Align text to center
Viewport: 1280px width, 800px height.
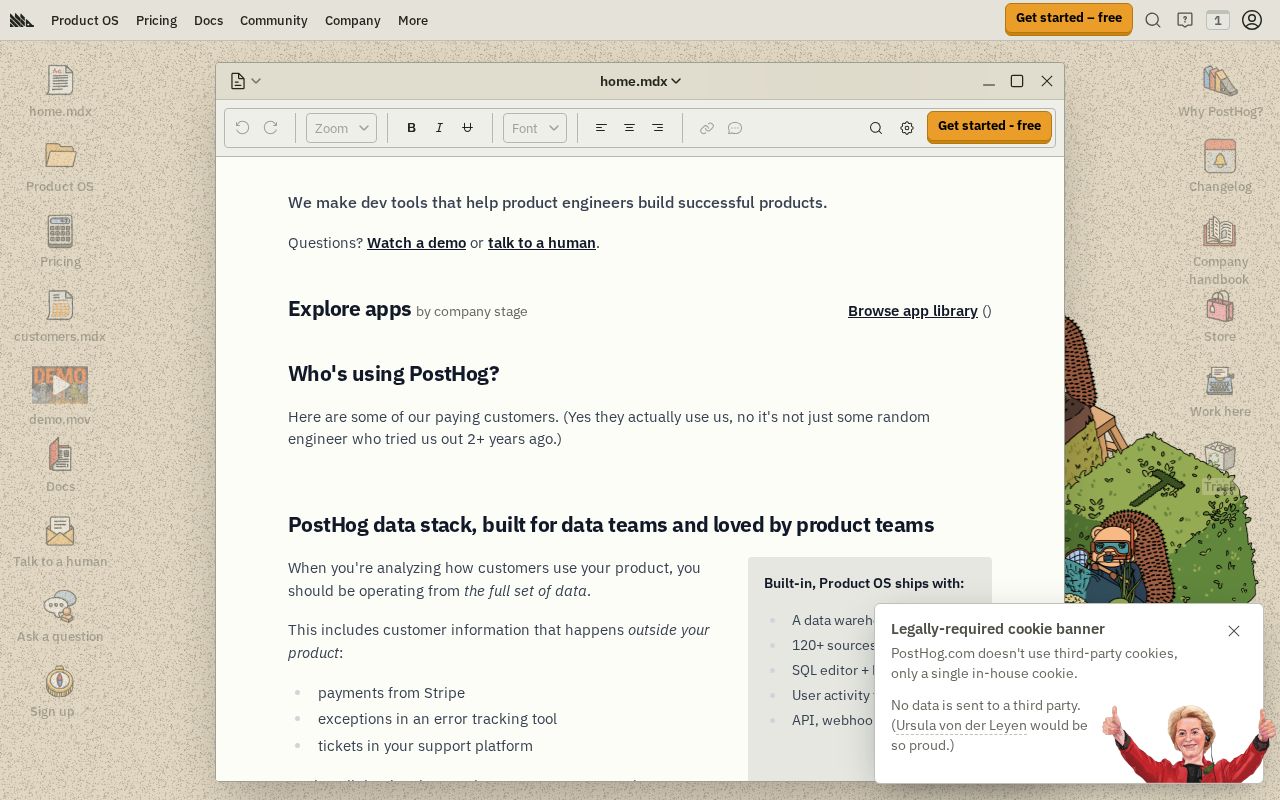click(x=629, y=128)
